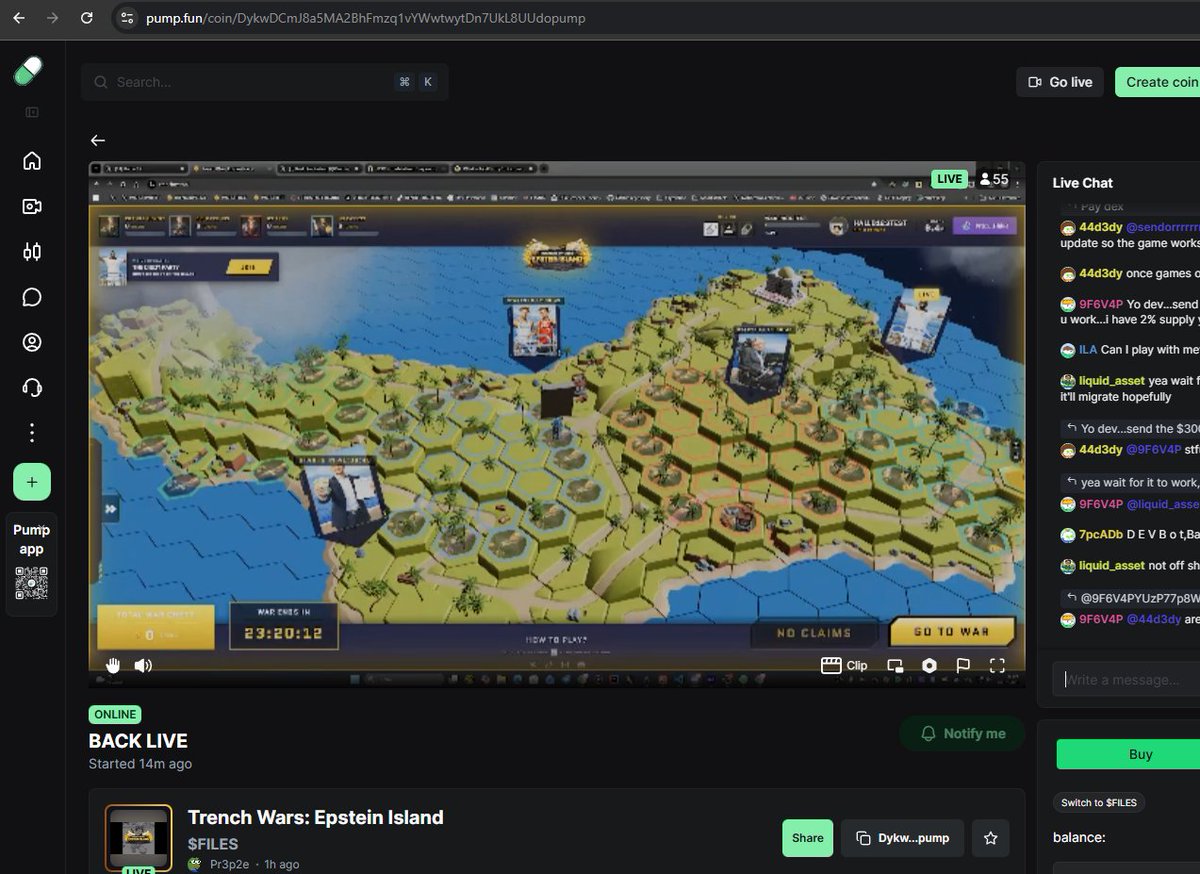Star the Trench Wars coin as favorite
This screenshot has width=1200, height=874.
[x=990, y=838]
